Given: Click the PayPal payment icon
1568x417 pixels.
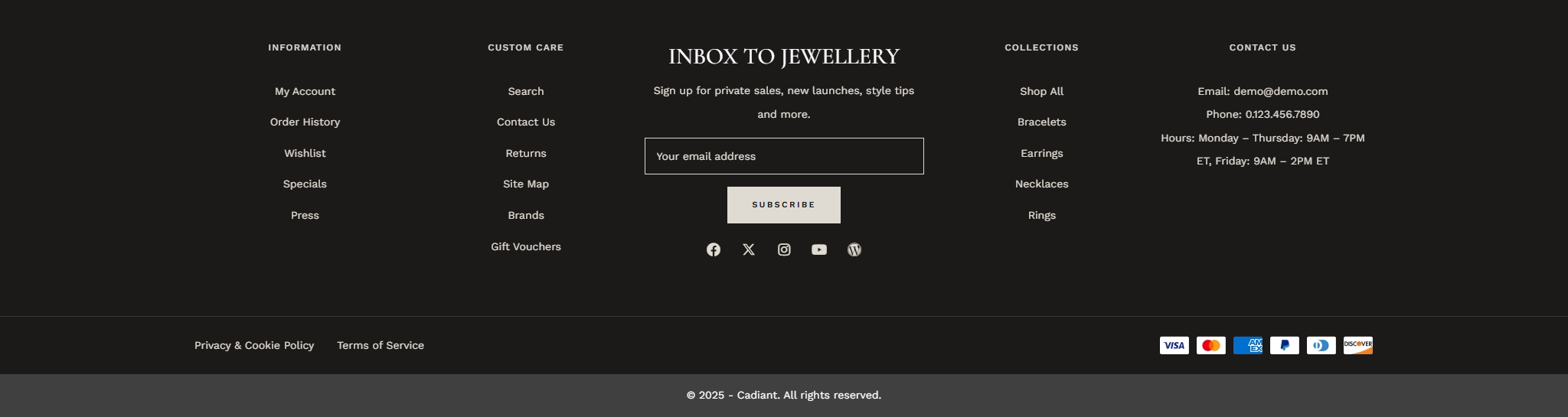Looking at the screenshot, I should [x=1284, y=345].
